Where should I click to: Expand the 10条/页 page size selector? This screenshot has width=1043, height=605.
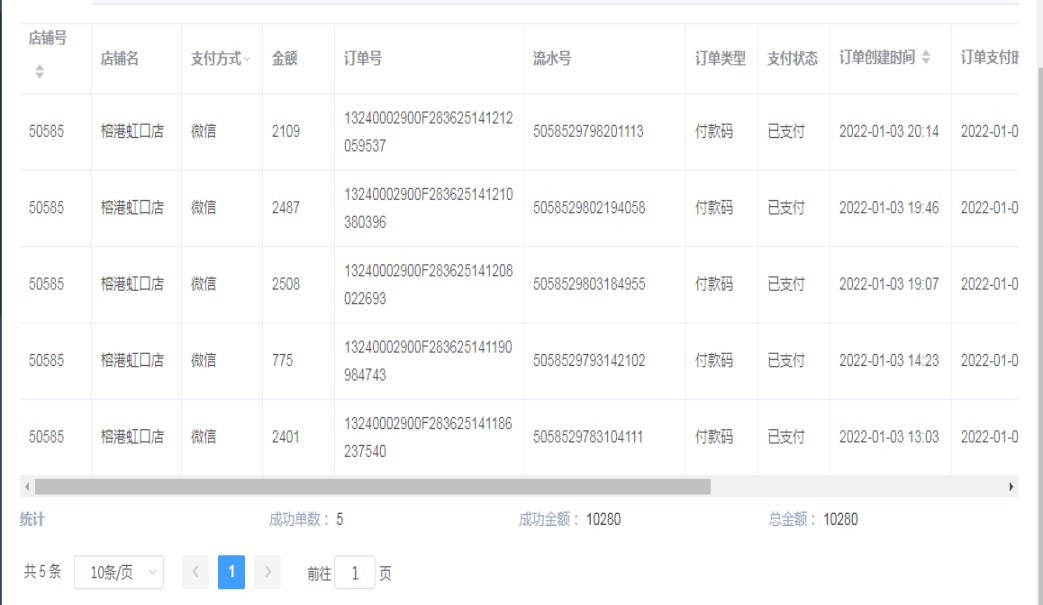(x=118, y=573)
